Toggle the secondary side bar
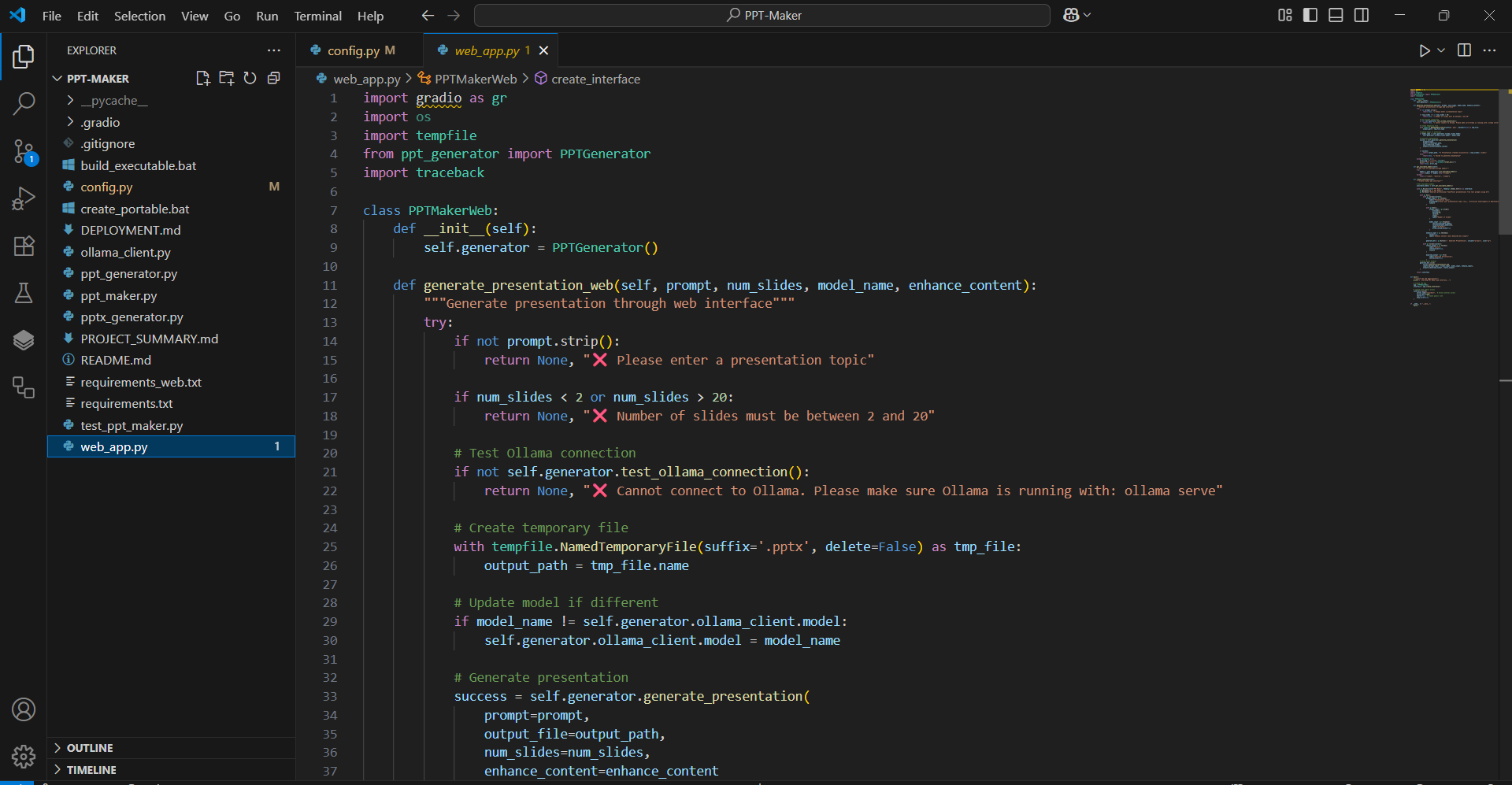 [x=1362, y=15]
